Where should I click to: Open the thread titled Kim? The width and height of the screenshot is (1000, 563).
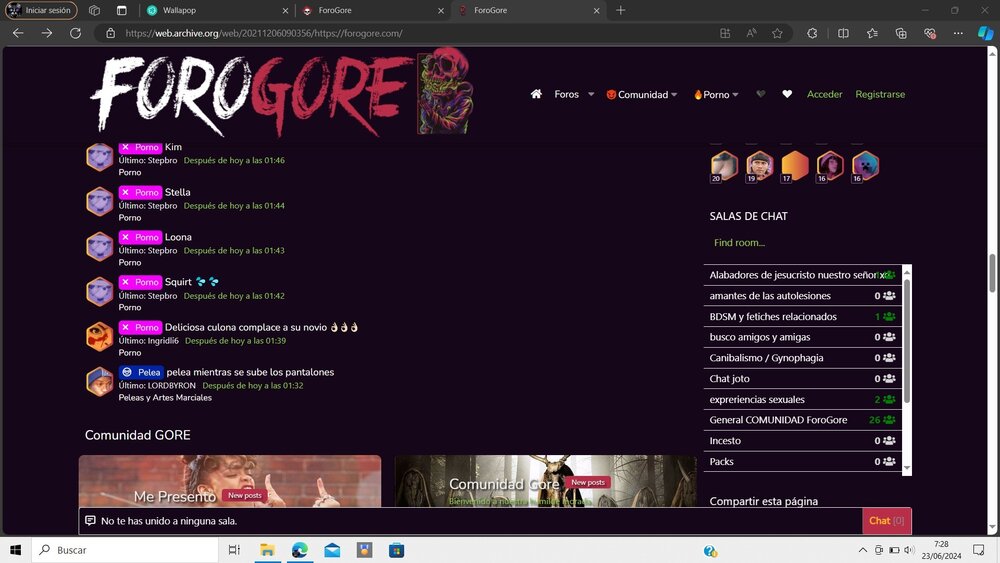click(173, 147)
